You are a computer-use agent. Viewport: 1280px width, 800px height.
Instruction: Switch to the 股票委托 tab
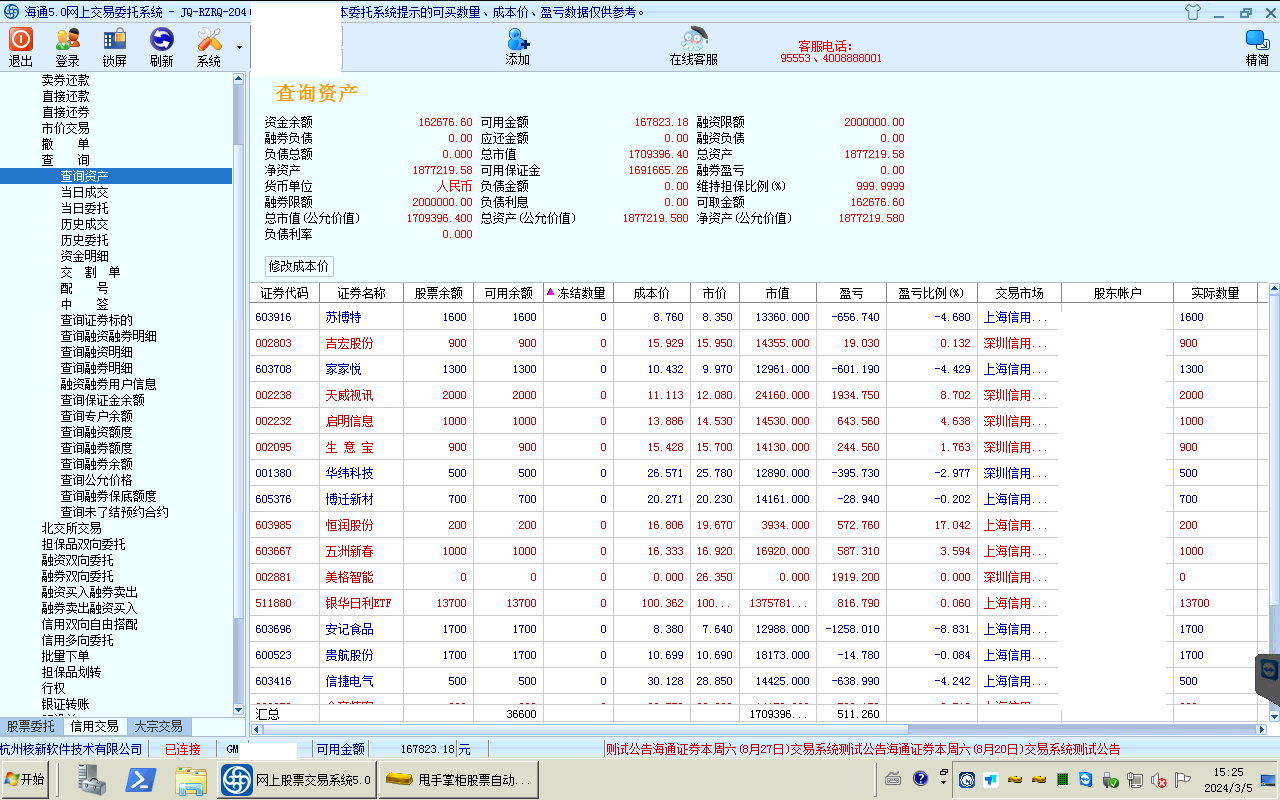(31, 726)
